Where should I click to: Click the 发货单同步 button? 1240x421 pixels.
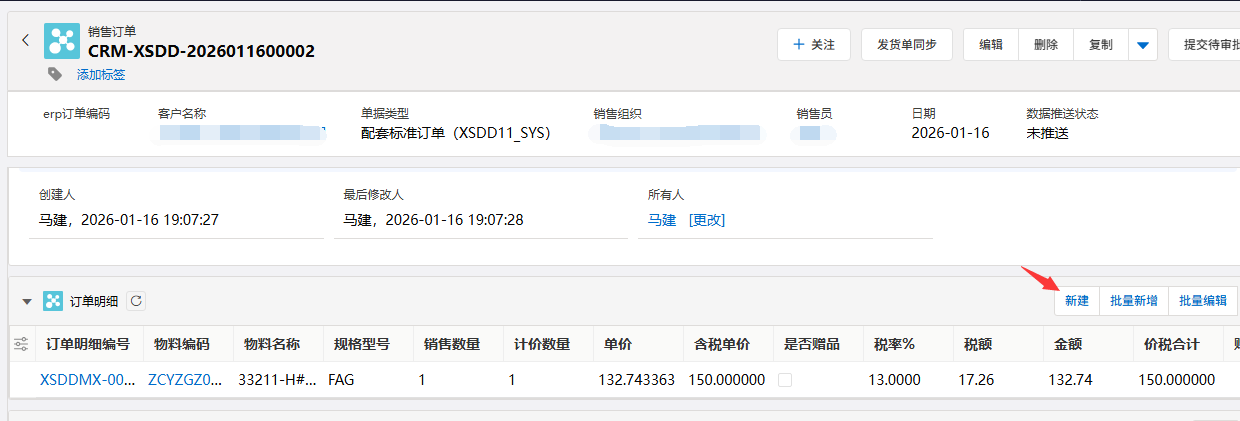coord(907,45)
